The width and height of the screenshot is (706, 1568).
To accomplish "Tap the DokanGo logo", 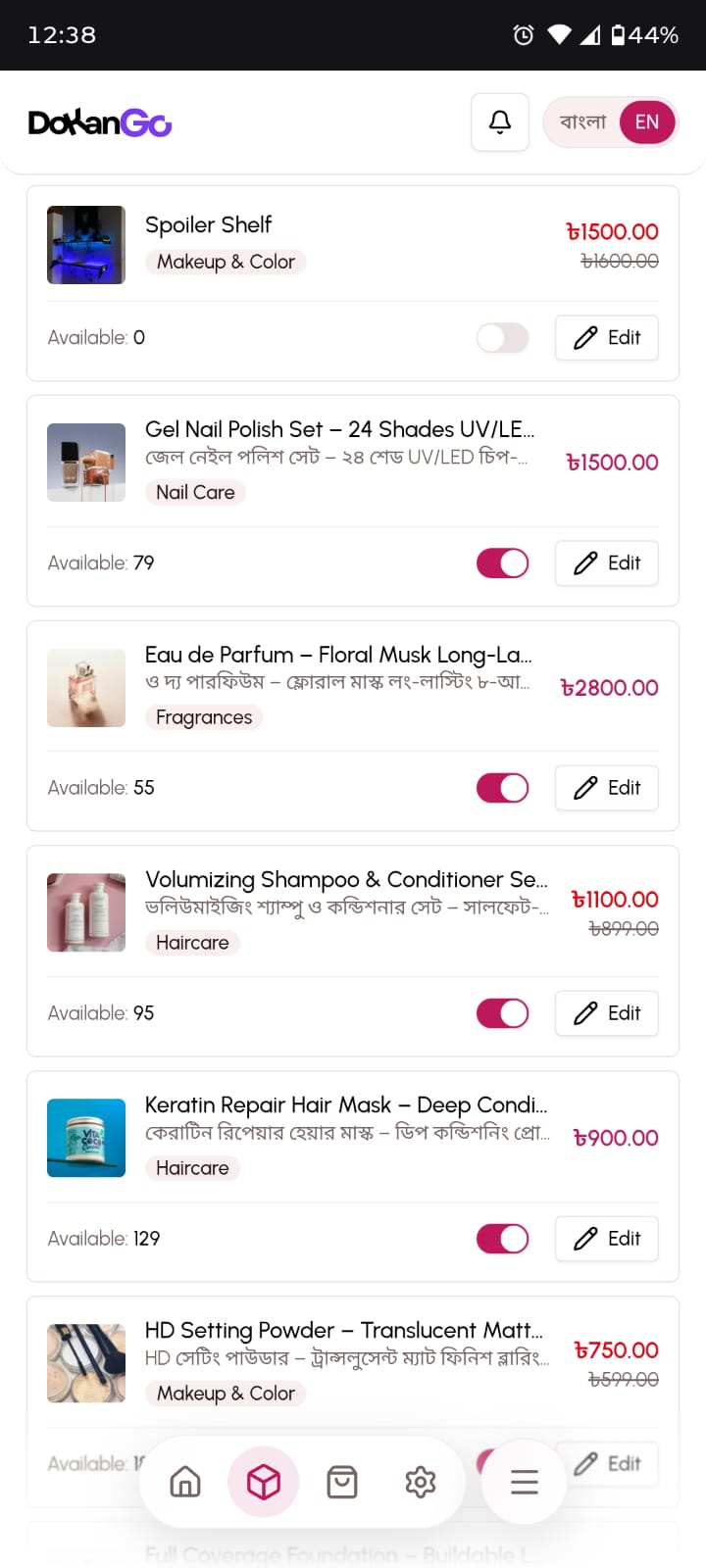I will coord(100,122).
